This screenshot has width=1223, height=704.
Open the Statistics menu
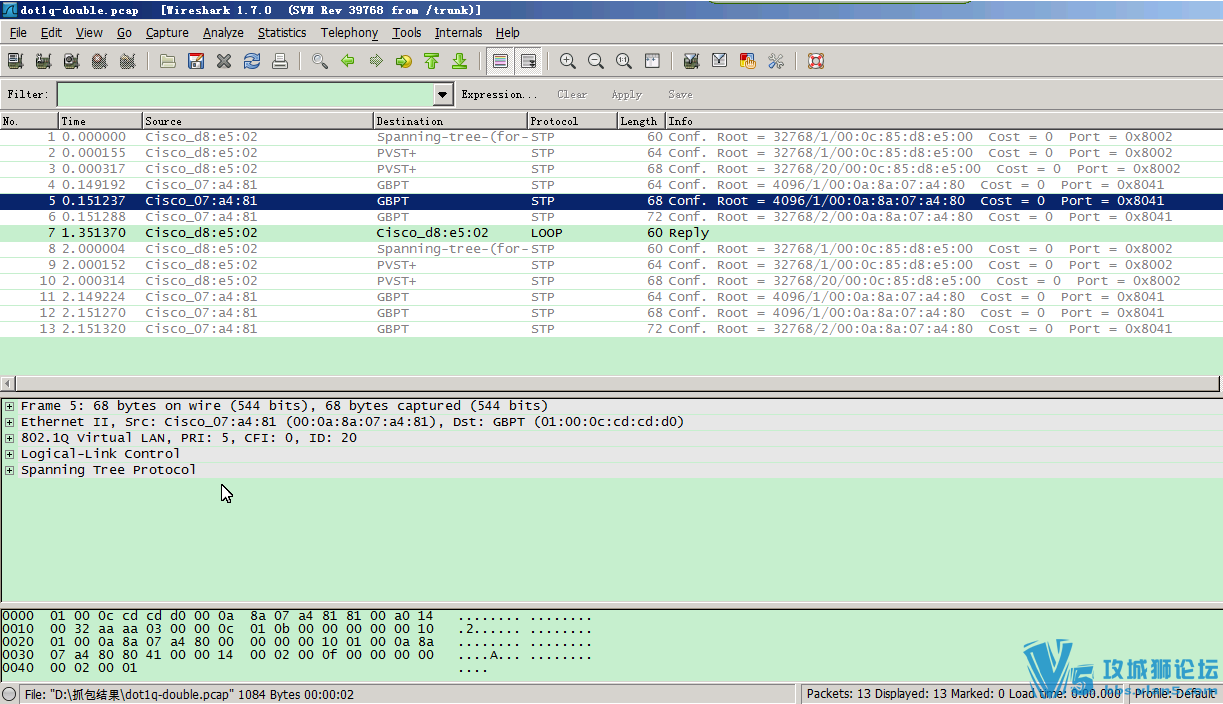pos(282,33)
